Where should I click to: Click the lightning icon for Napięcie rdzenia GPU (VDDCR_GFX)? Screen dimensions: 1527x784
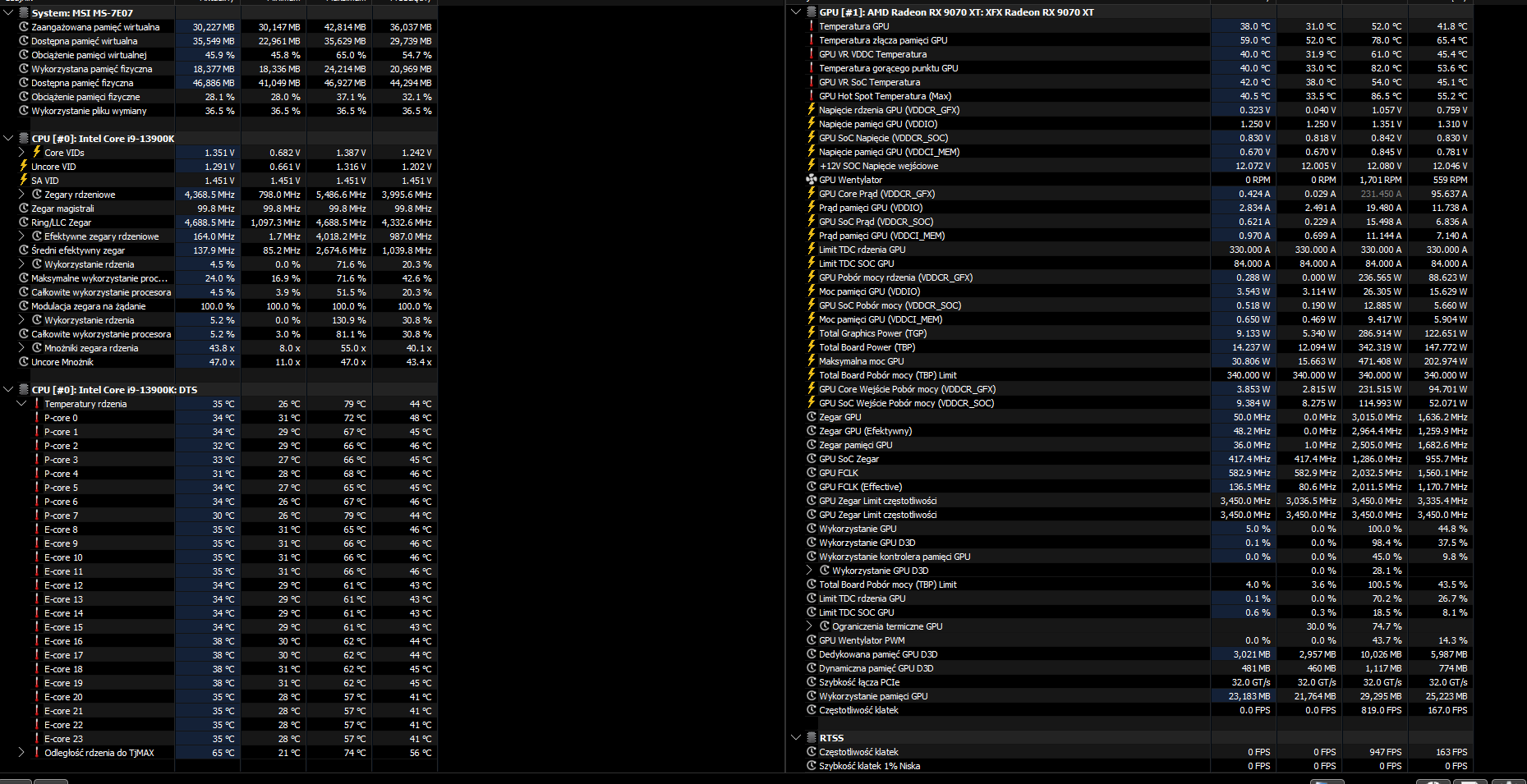812,110
